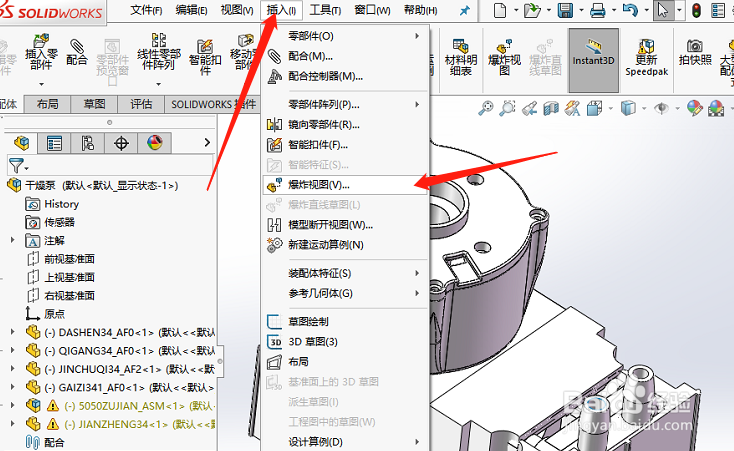Switch to the 评估 tab
Screen dimensions: 734x451
point(141,104)
